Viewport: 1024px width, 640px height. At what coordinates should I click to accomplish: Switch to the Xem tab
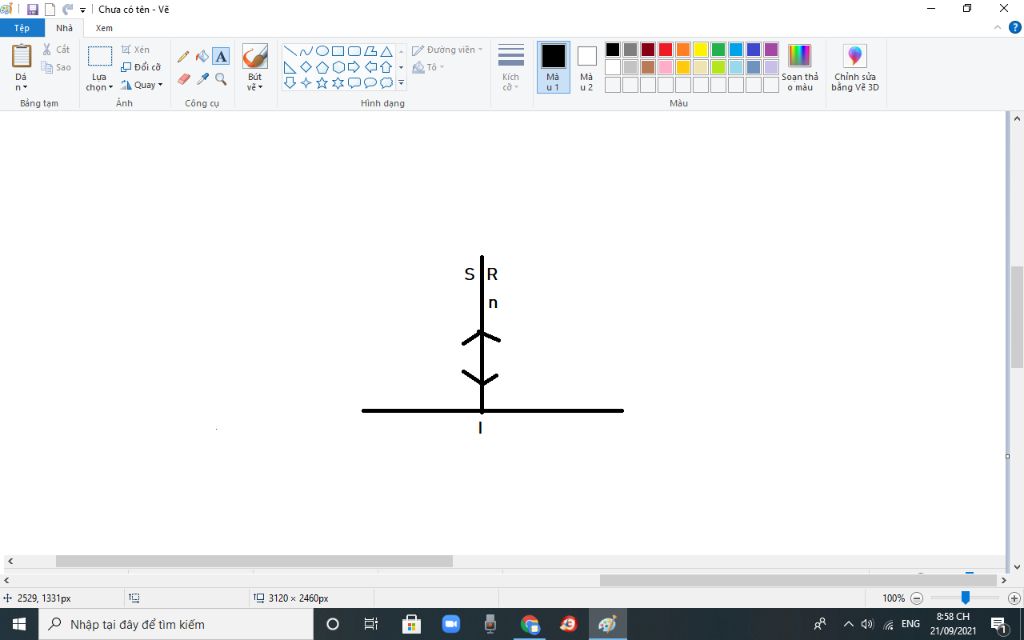pos(104,28)
